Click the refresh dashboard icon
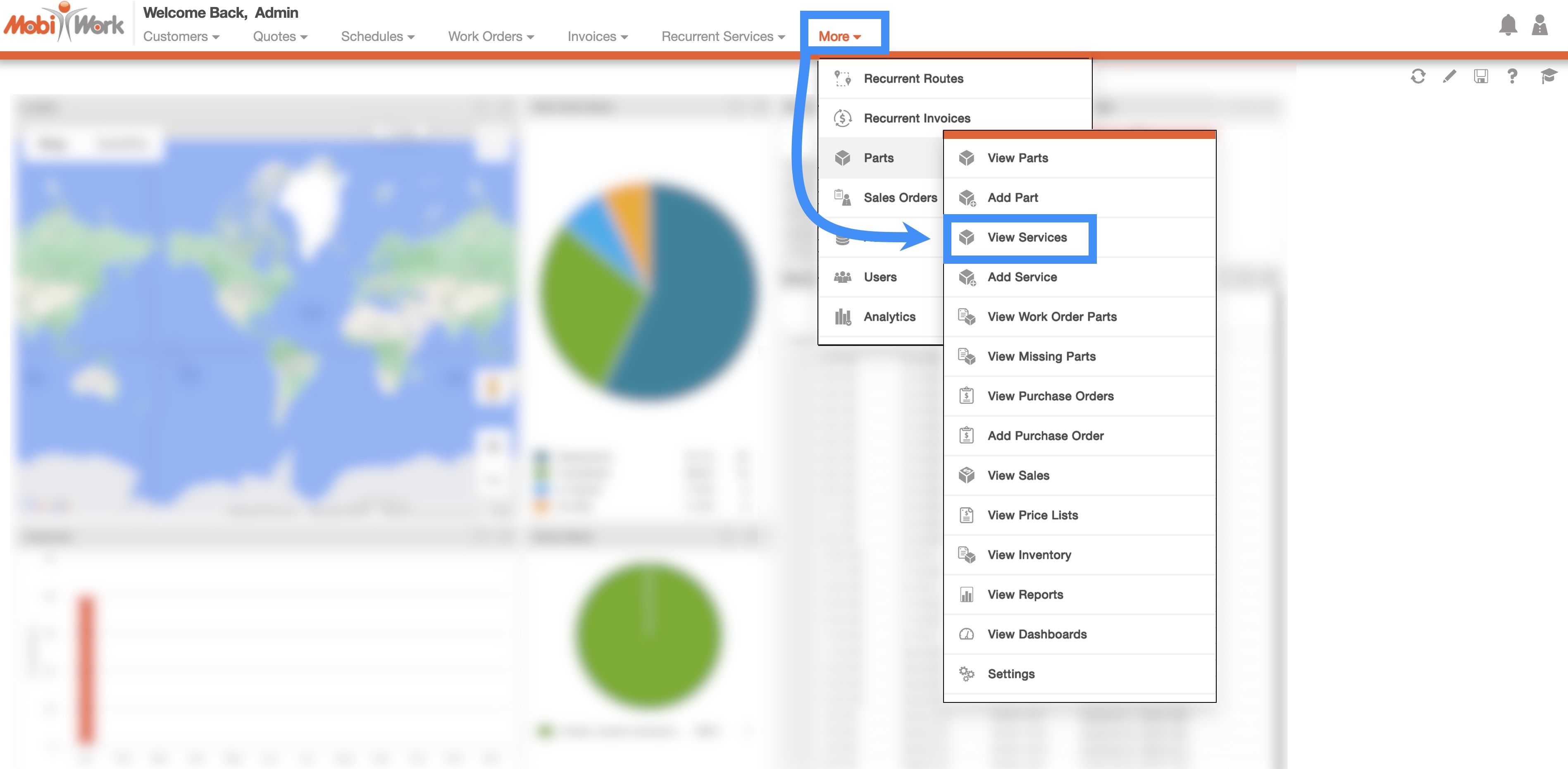 pyautogui.click(x=1418, y=76)
